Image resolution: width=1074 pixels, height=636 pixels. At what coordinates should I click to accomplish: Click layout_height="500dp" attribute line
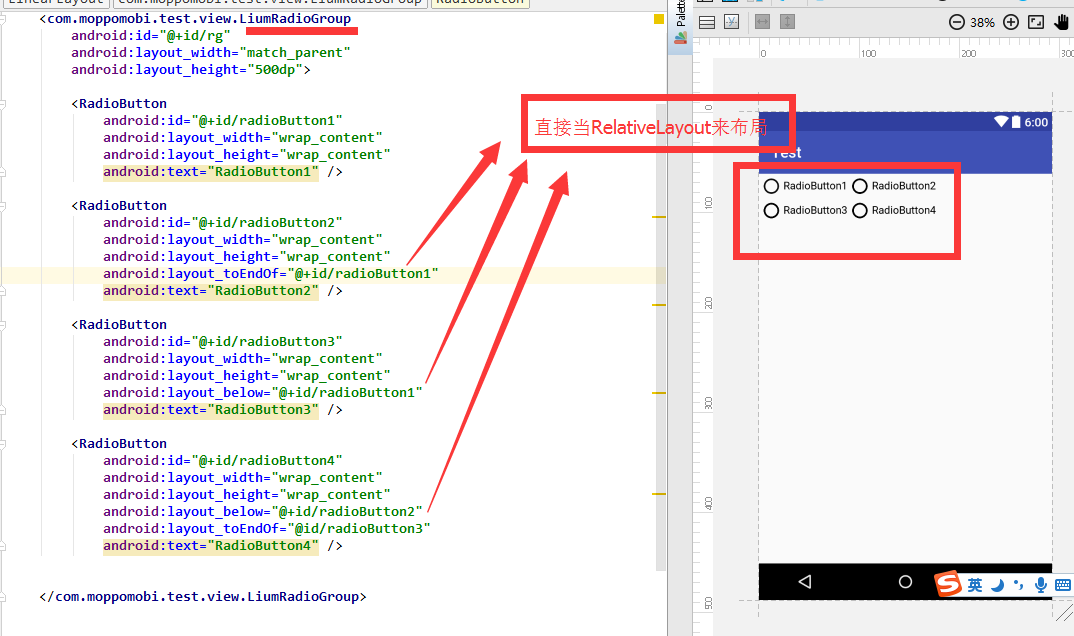(191, 70)
